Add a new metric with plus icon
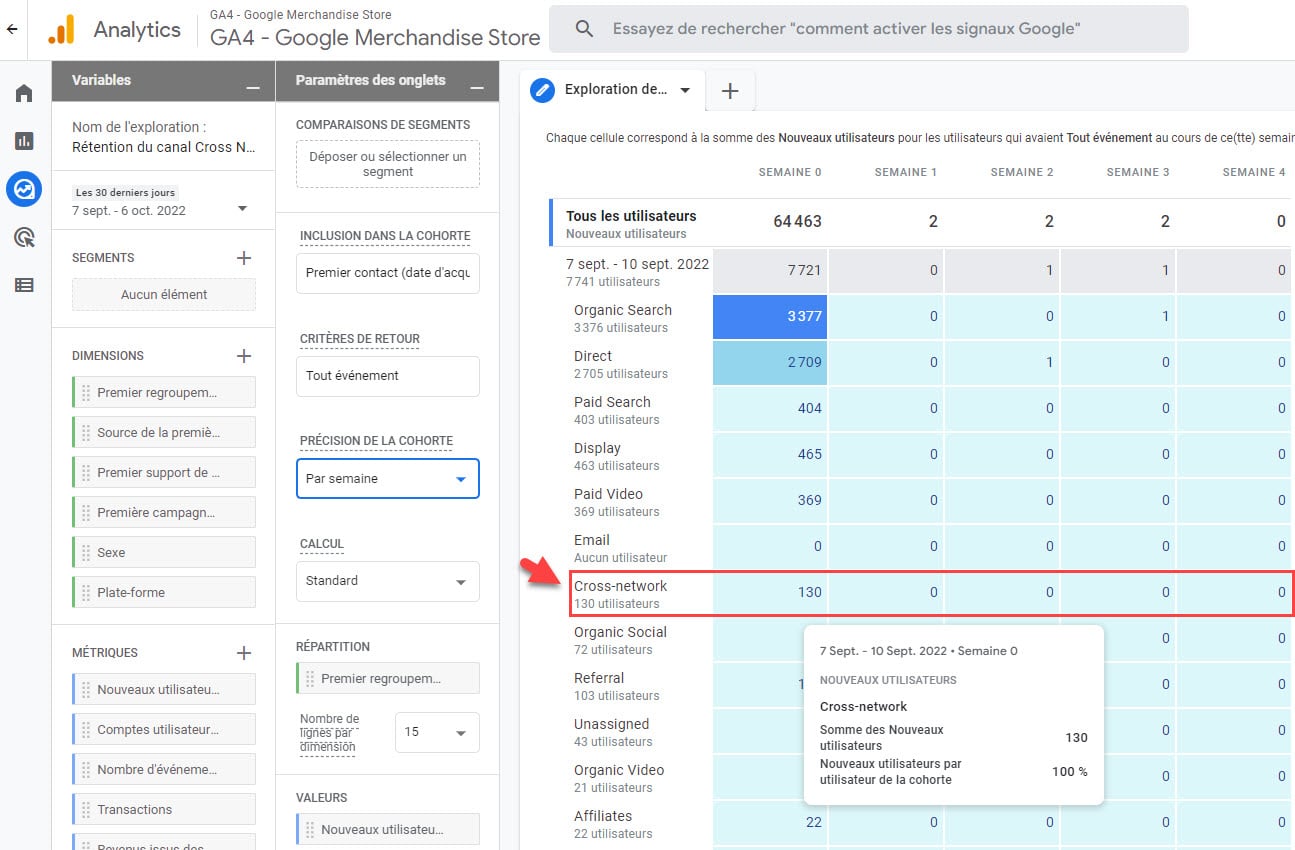1295x850 pixels. [x=243, y=653]
